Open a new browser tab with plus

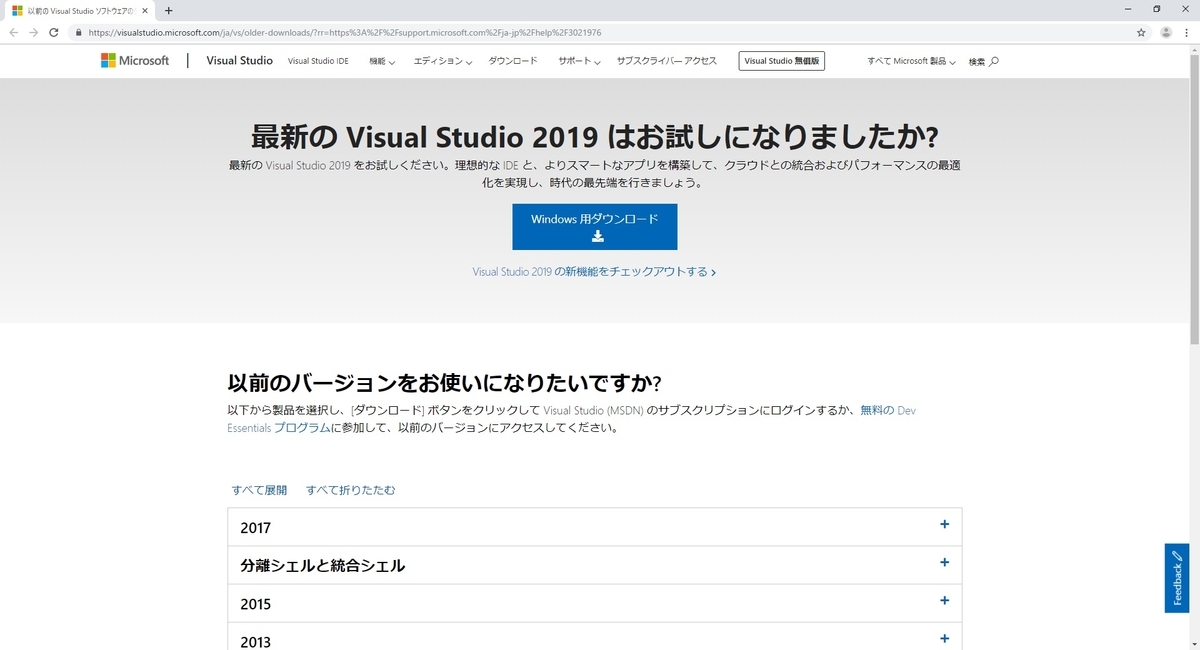(x=168, y=10)
